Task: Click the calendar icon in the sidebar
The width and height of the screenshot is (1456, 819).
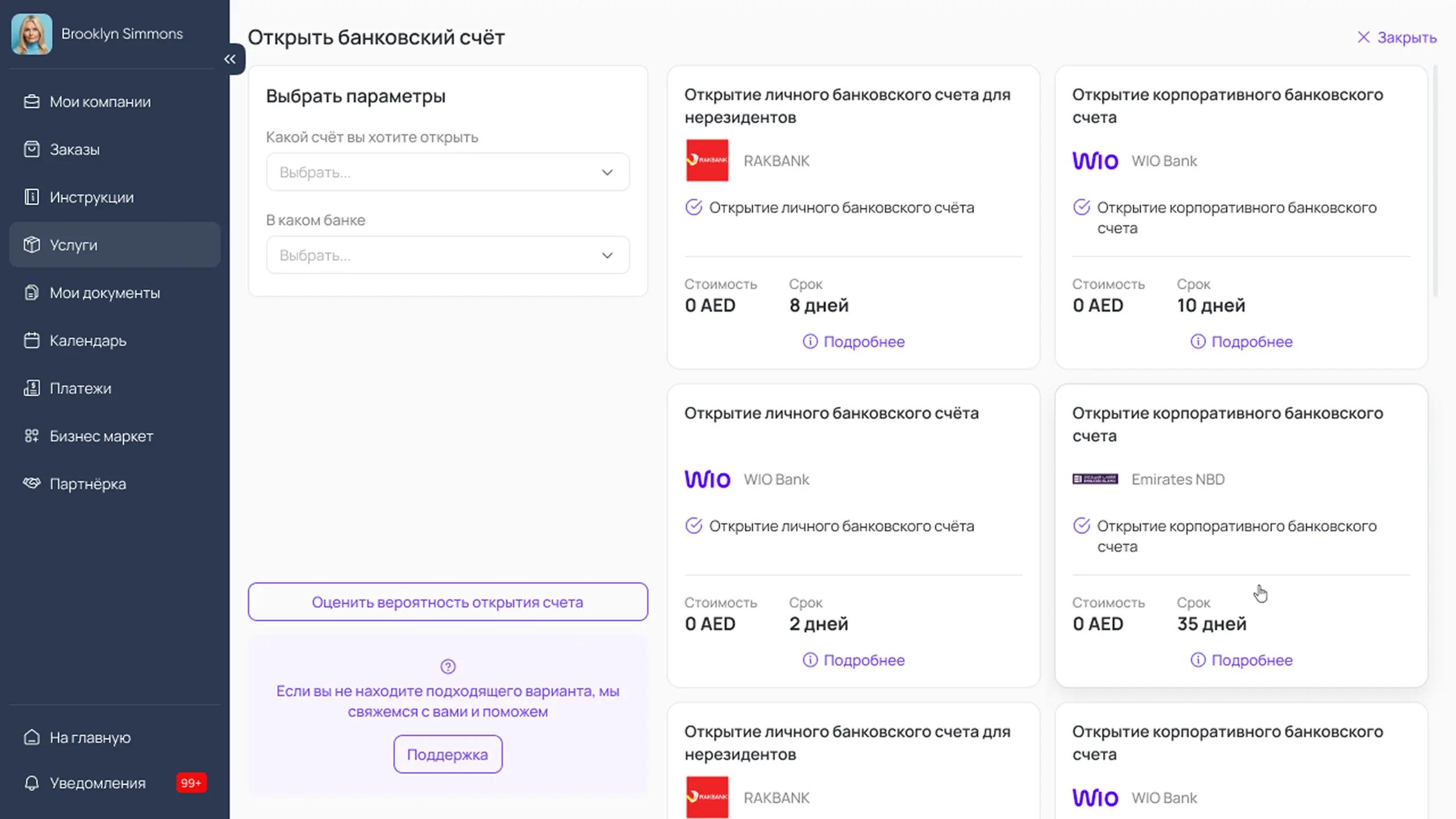Action: (x=32, y=341)
